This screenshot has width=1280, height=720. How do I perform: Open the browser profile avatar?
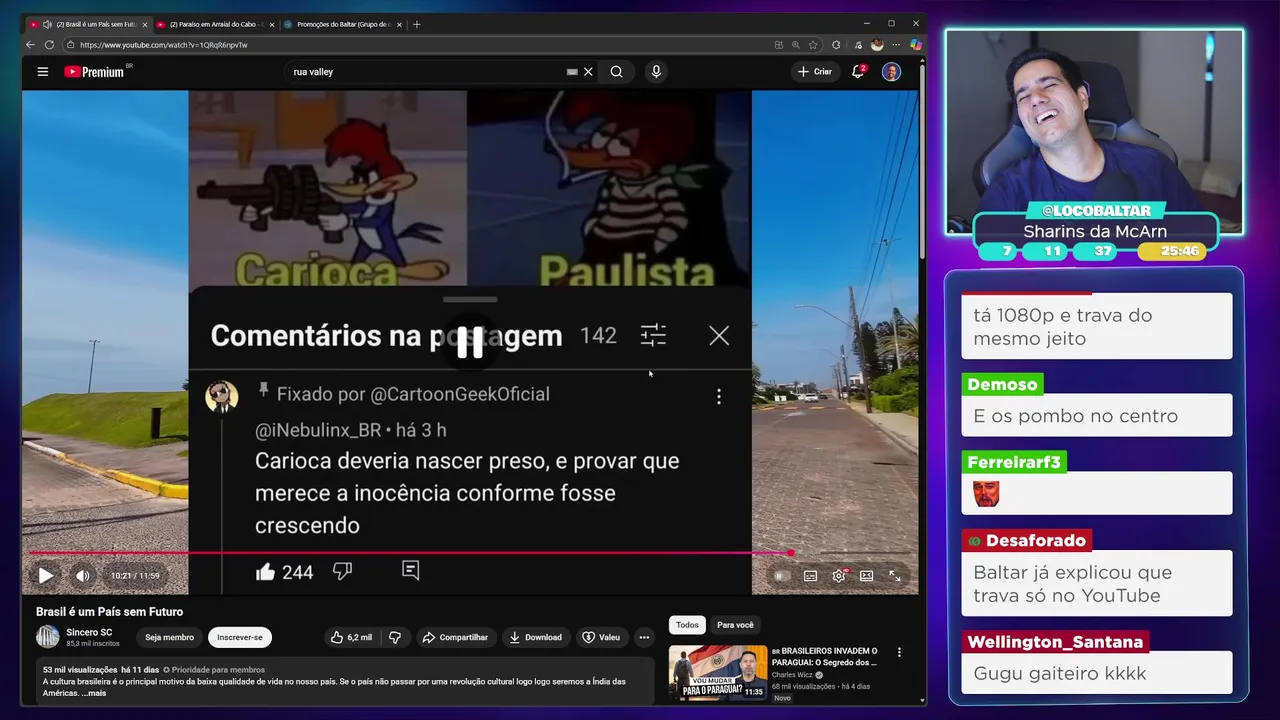(x=877, y=45)
